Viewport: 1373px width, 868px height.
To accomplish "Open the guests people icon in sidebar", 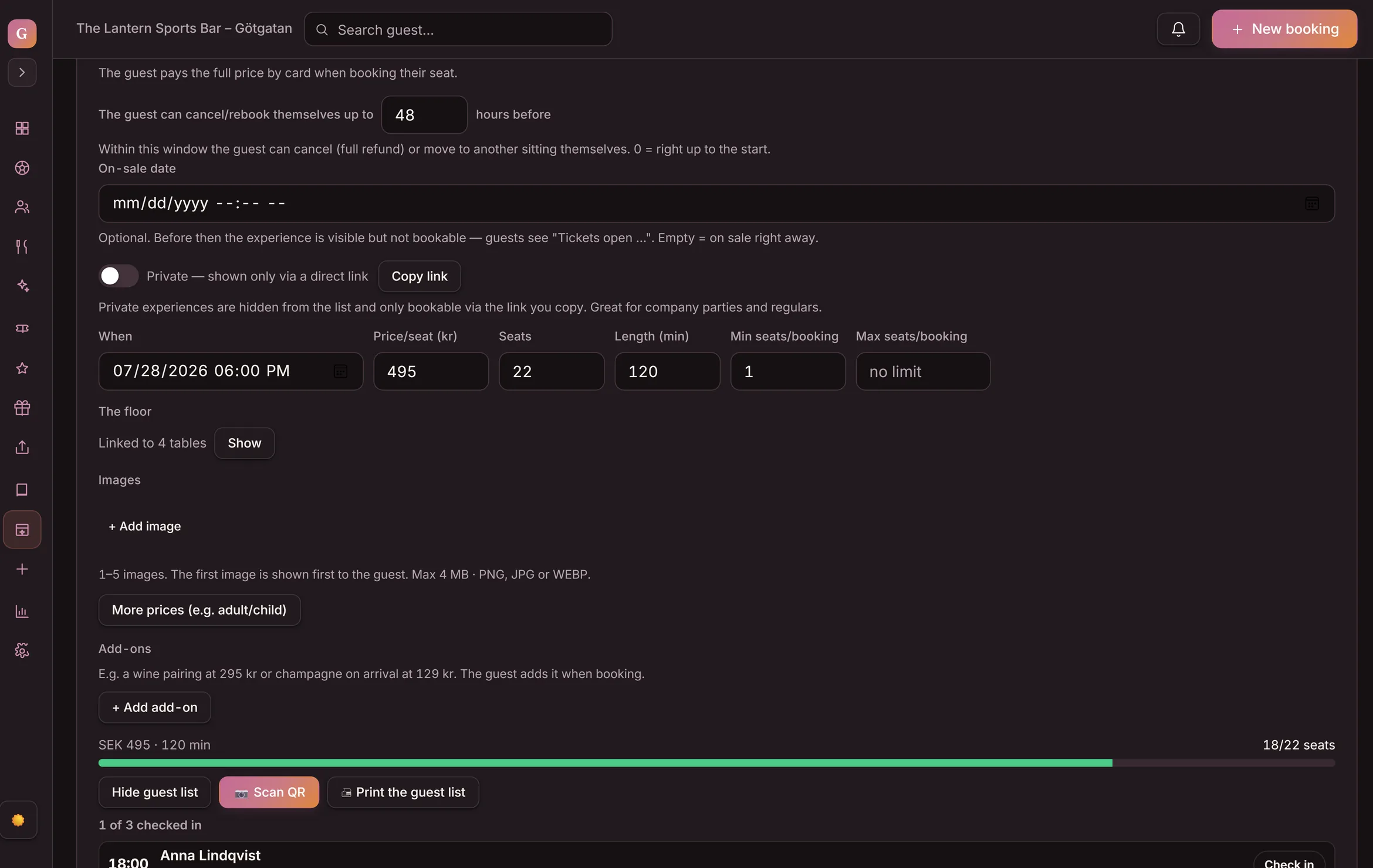I will pos(22,207).
